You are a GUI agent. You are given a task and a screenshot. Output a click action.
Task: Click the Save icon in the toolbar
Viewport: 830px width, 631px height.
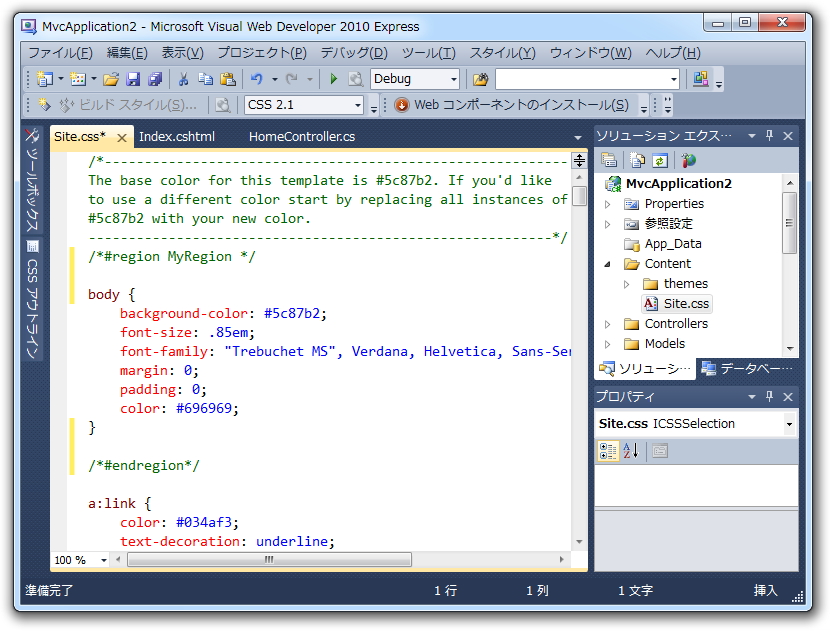[x=134, y=79]
